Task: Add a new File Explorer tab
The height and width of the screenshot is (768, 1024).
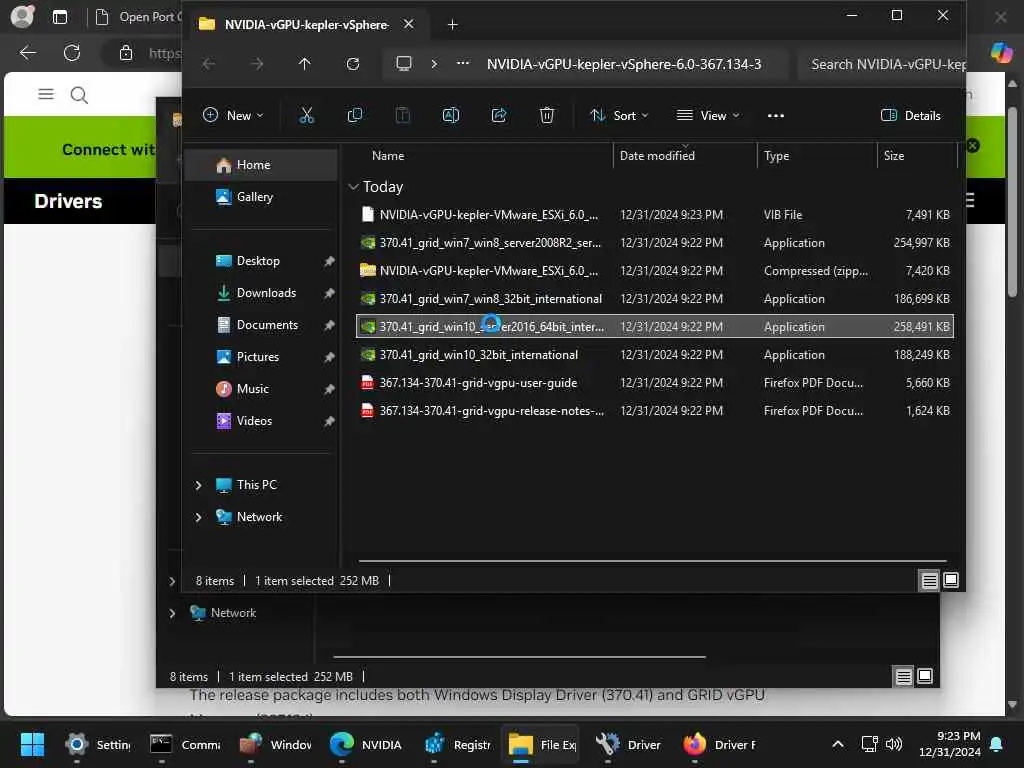Action: click(453, 25)
